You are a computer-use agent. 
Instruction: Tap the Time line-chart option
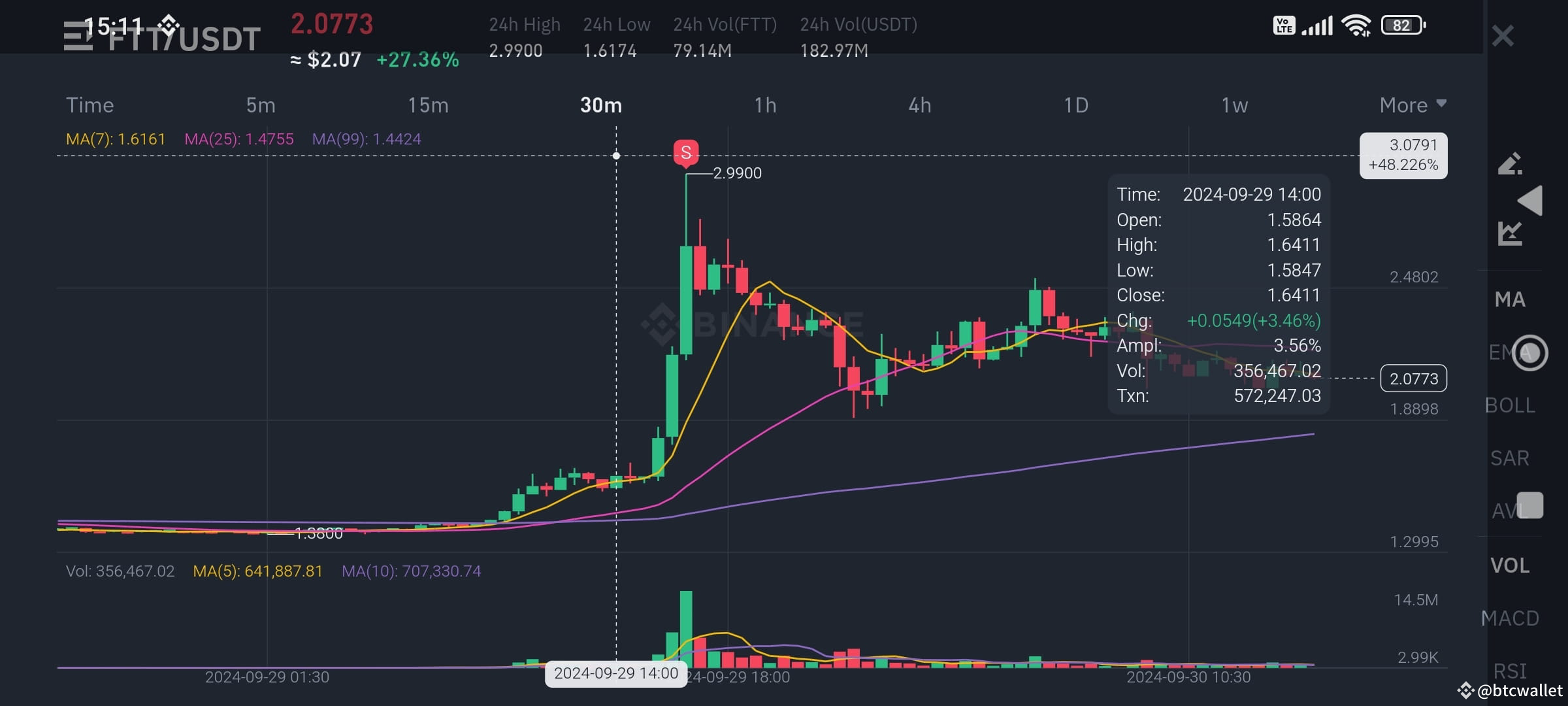click(90, 105)
